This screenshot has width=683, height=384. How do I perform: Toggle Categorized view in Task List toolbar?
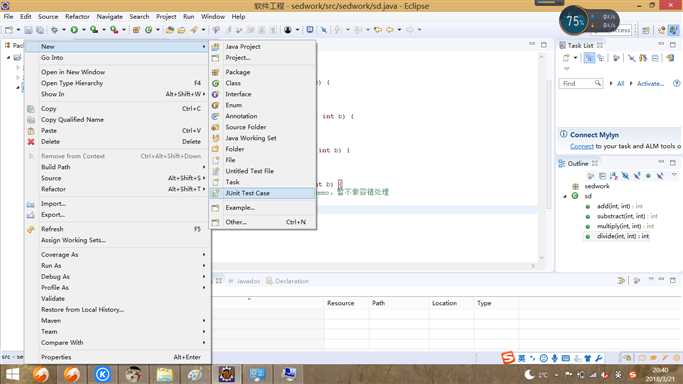[x=589, y=58]
